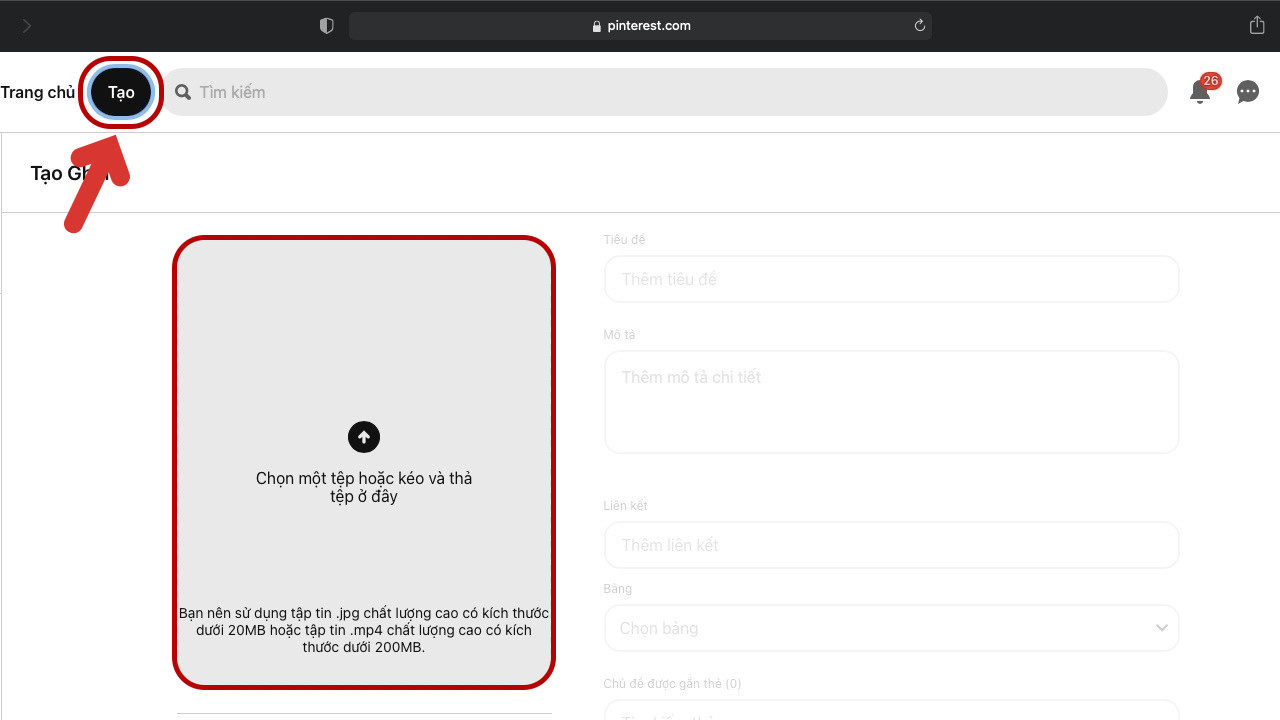
Task: Click the Safari privacy shield icon
Action: (x=326, y=26)
